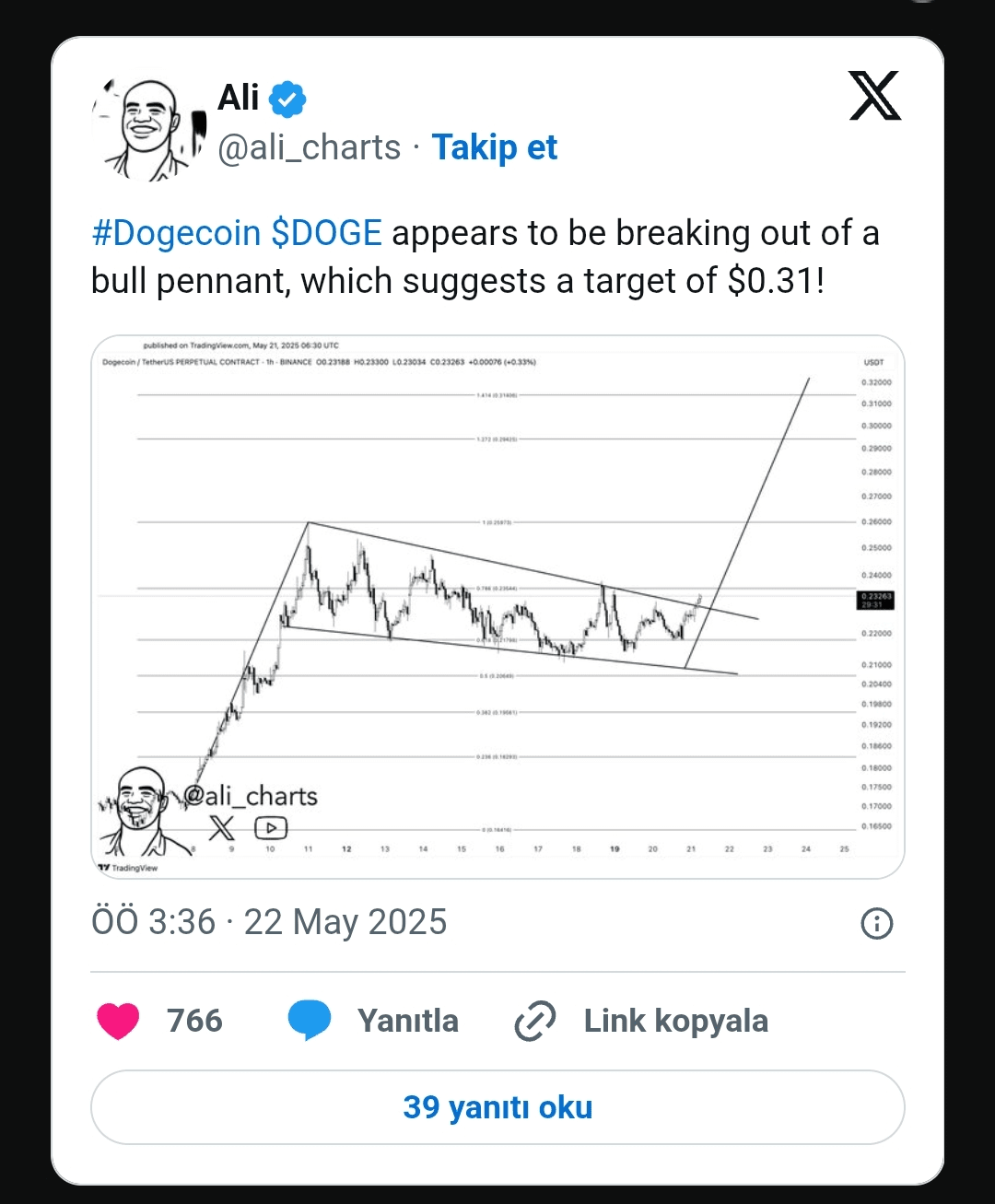Click the YouTube icon in chart watermark
The width and height of the screenshot is (995, 1204).
[271, 827]
